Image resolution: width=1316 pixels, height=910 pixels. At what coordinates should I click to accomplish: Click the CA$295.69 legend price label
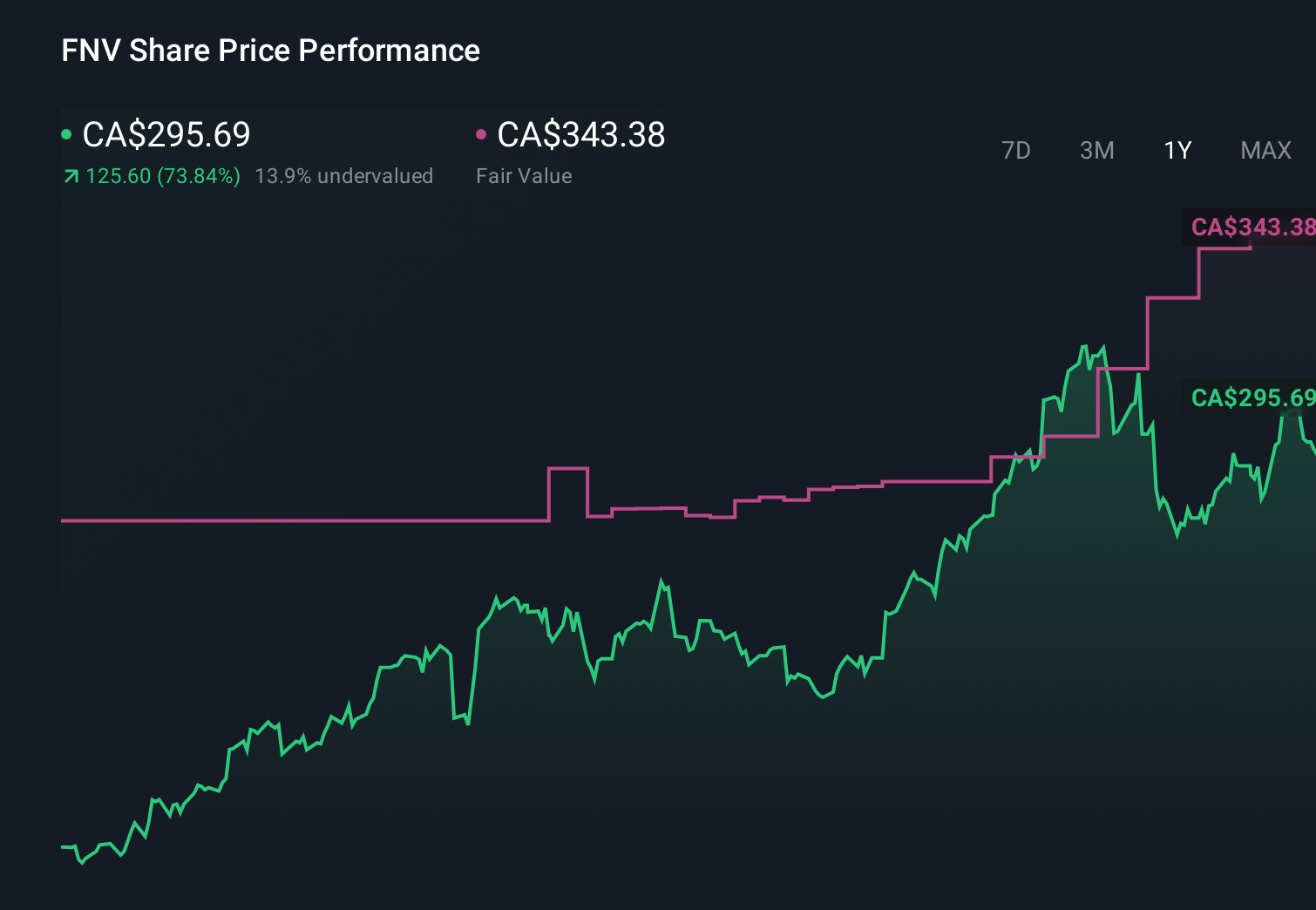[x=166, y=135]
